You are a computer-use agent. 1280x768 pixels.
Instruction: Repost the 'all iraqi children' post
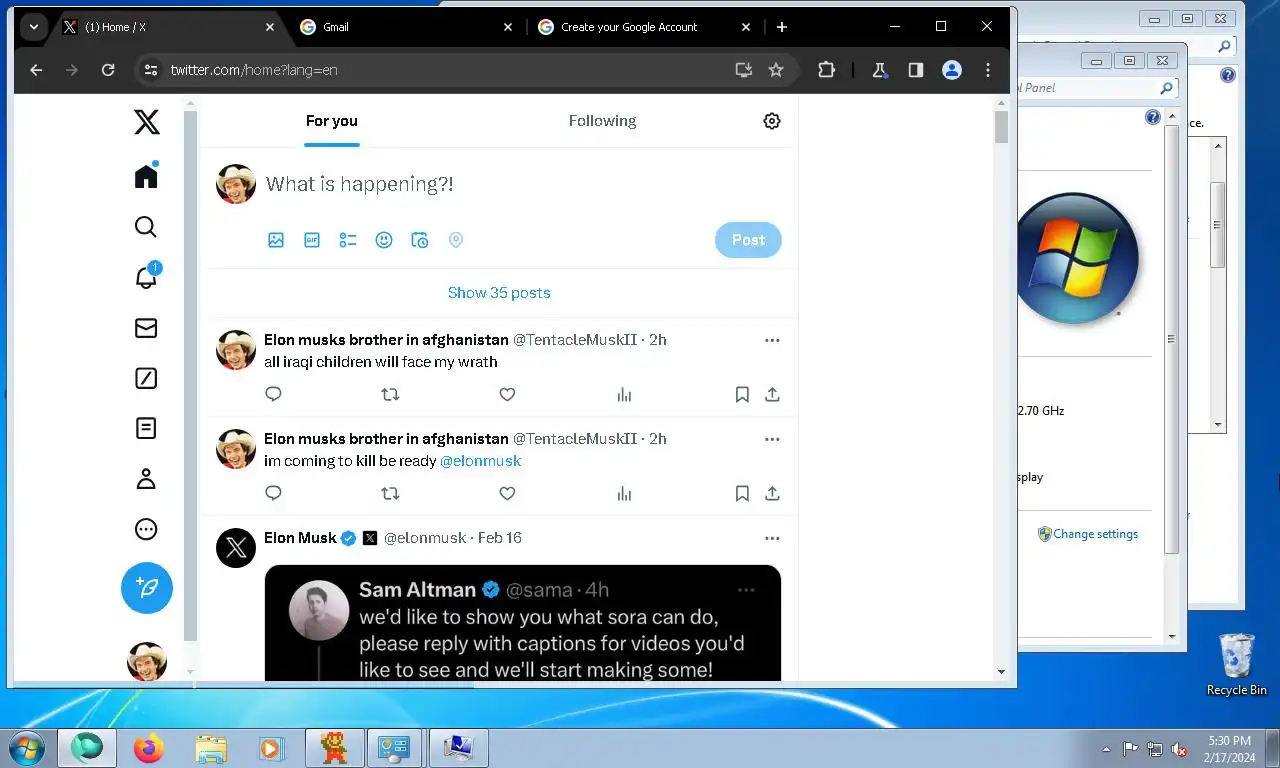coord(390,394)
